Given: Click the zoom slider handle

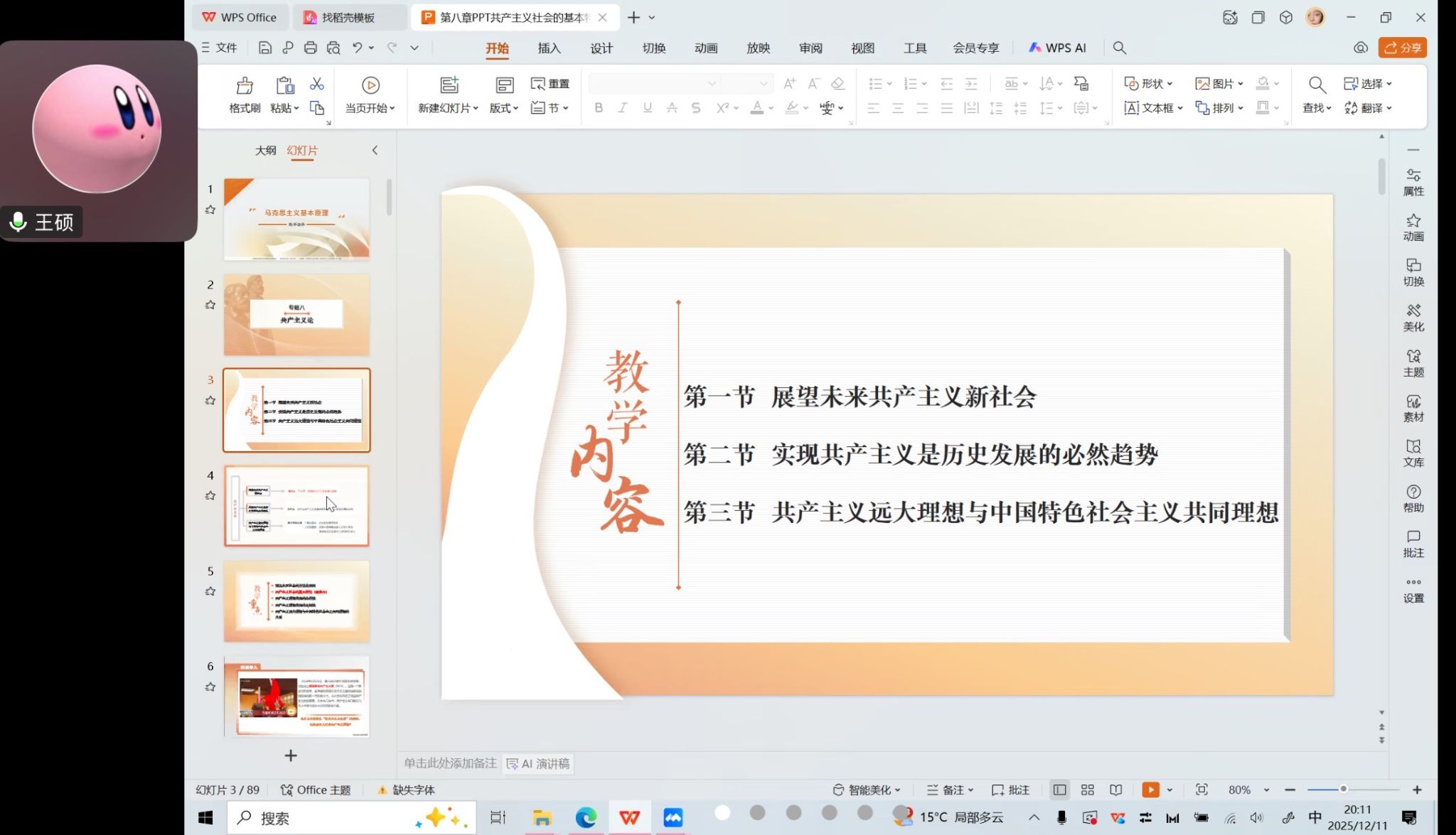Looking at the screenshot, I should [1343, 789].
